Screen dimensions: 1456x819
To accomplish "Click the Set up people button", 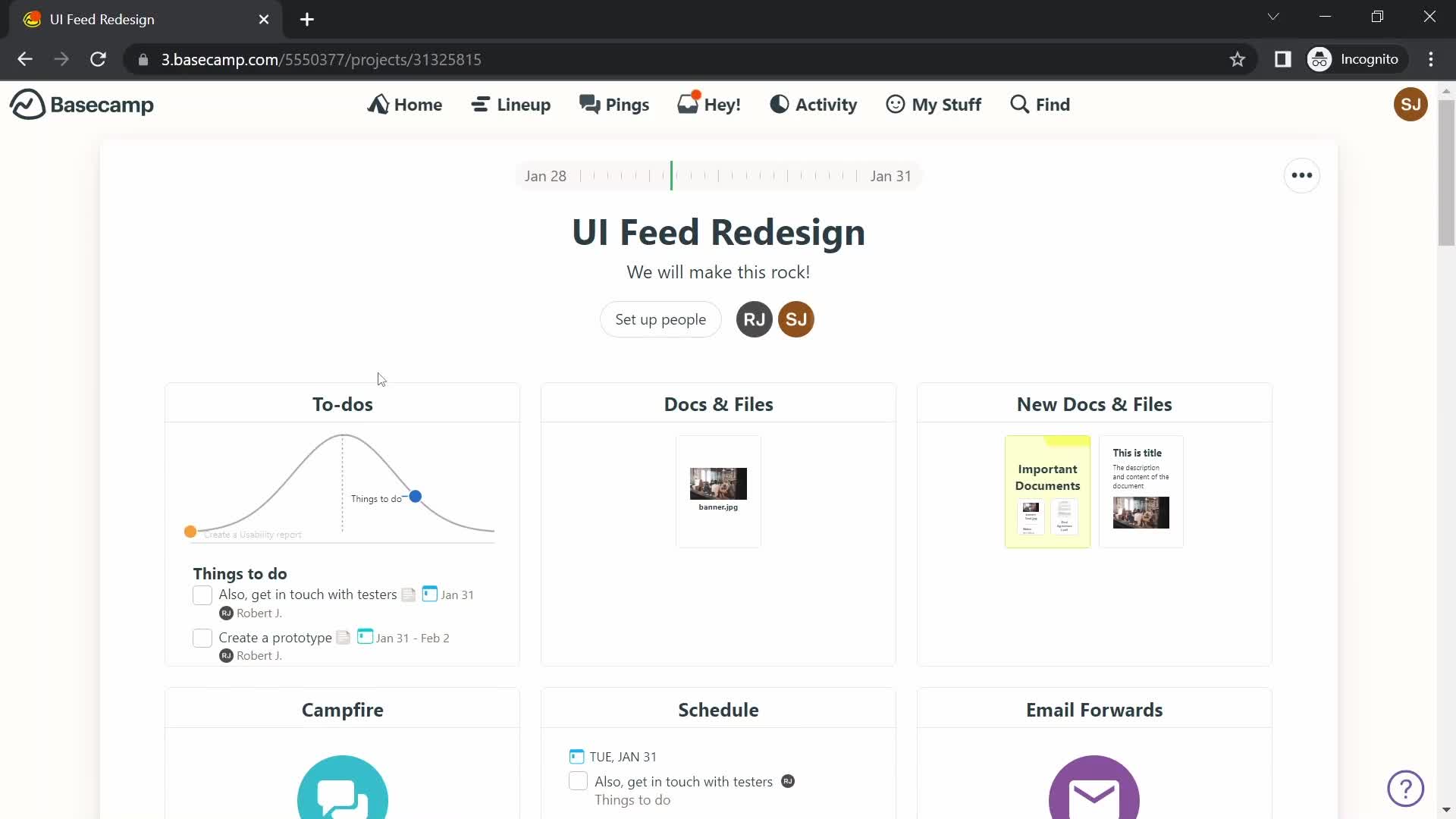I will [659, 318].
